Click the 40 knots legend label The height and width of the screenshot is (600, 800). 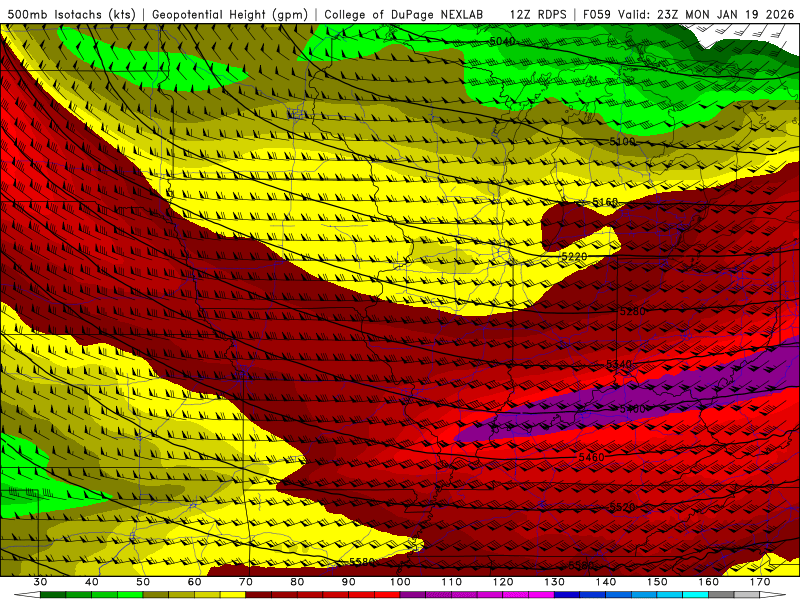[92, 582]
